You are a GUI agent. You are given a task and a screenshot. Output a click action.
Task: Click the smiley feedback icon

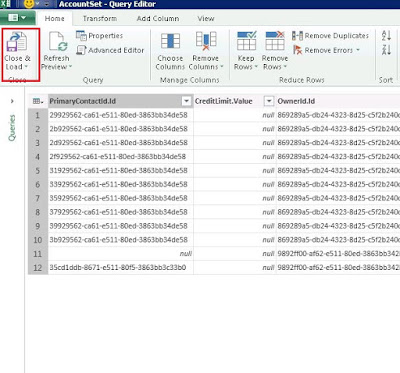(29, 4)
